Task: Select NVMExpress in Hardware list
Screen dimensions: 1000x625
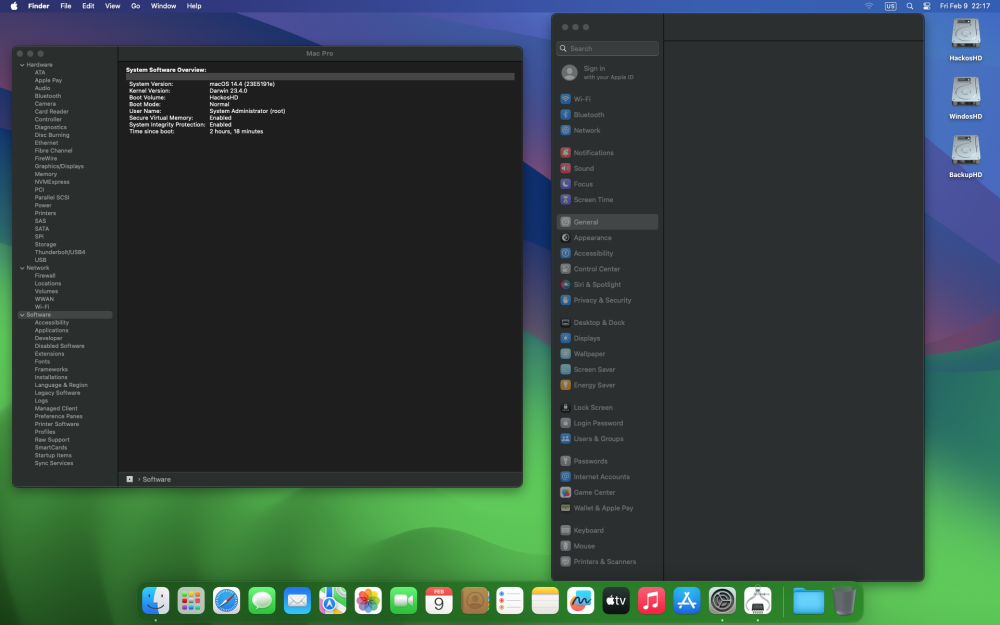Action: pos(52,182)
